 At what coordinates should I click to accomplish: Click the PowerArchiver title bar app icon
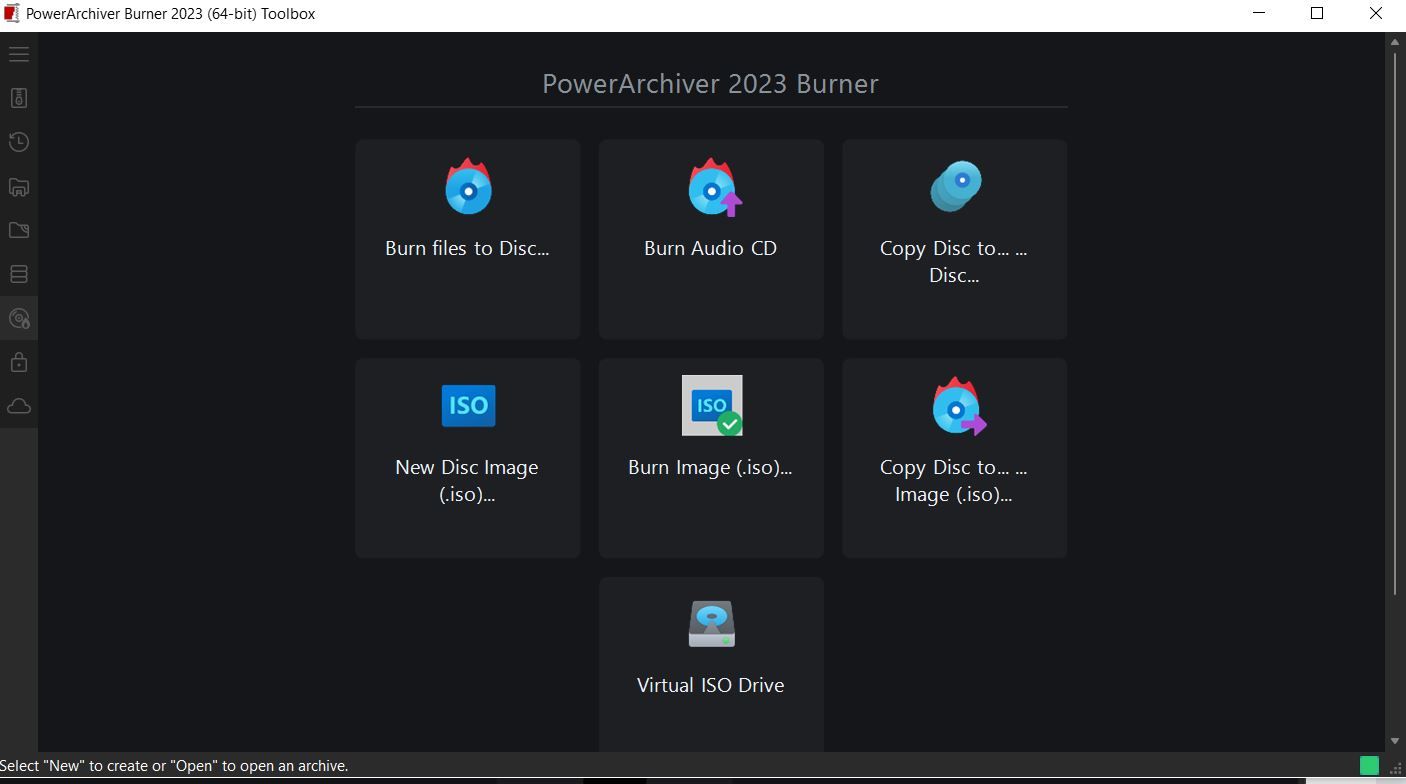tap(11, 14)
